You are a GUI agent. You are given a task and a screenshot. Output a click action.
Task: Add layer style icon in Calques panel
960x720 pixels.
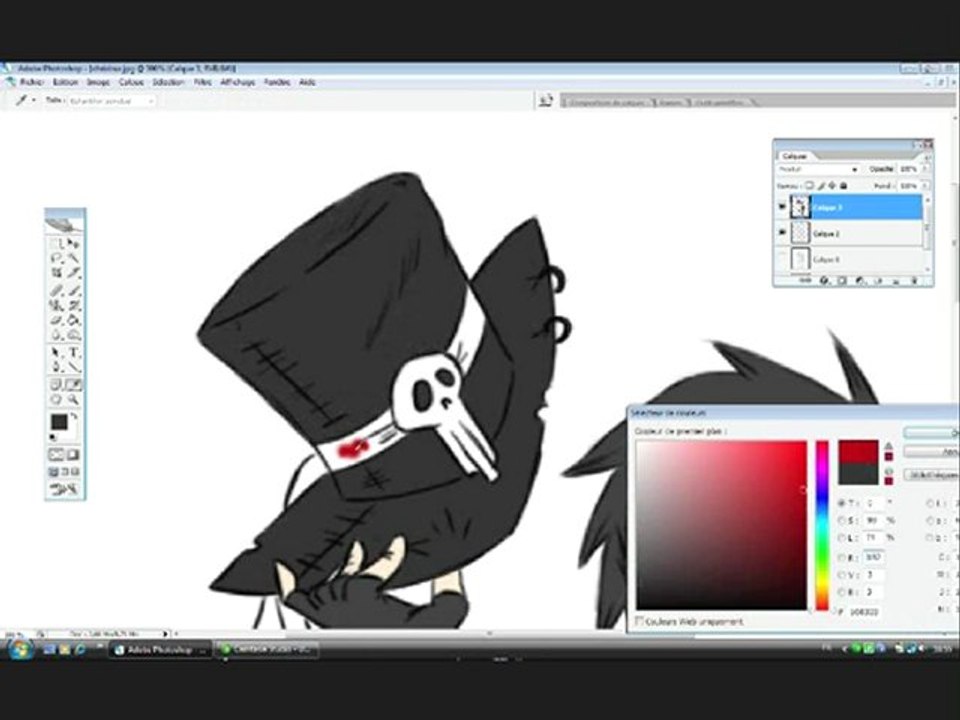click(824, 281)
